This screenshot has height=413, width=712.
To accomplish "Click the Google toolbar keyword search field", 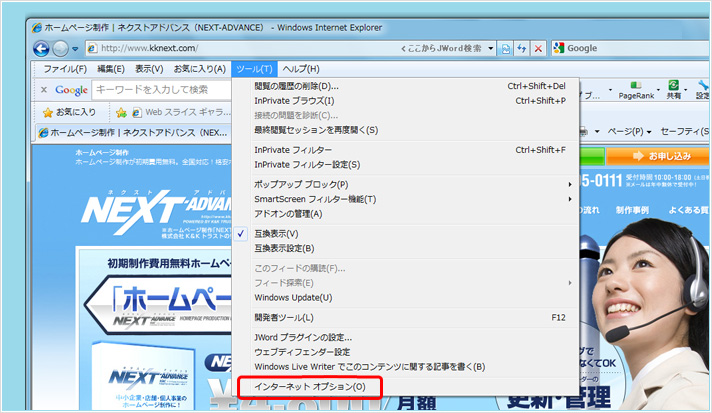I will [162, 89].
